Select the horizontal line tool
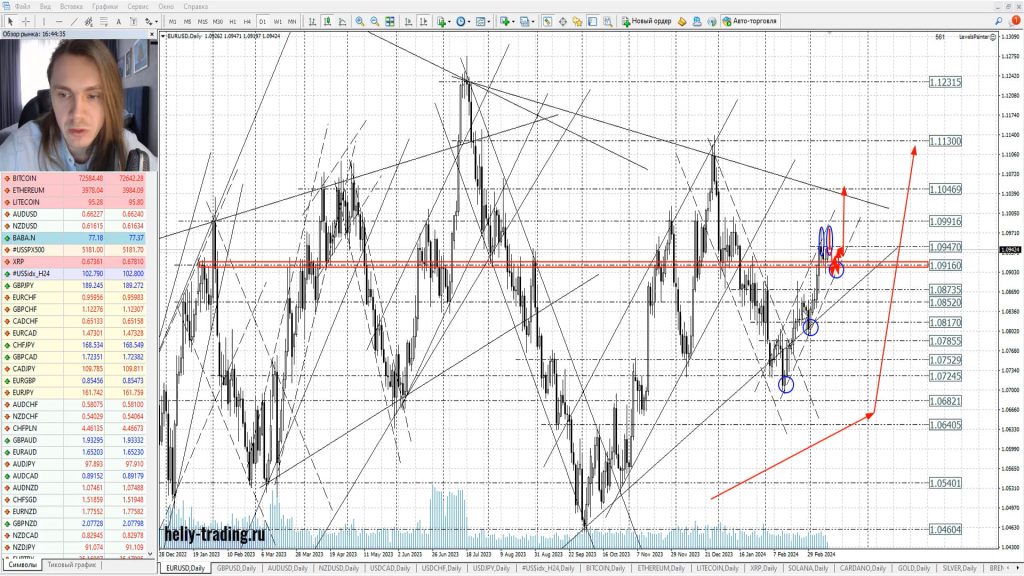This screenshot has height=576, width=1024. [60, 21]
